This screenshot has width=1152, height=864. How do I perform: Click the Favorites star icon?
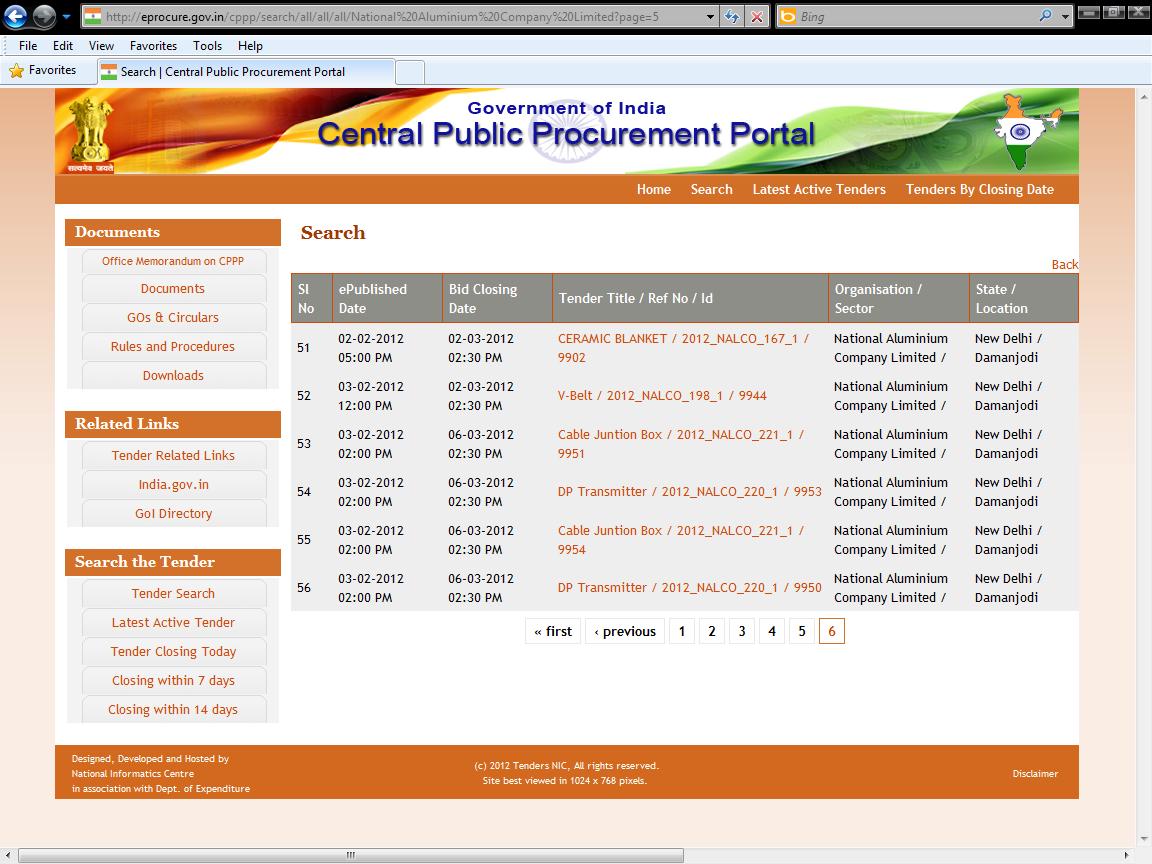(16, 71)
